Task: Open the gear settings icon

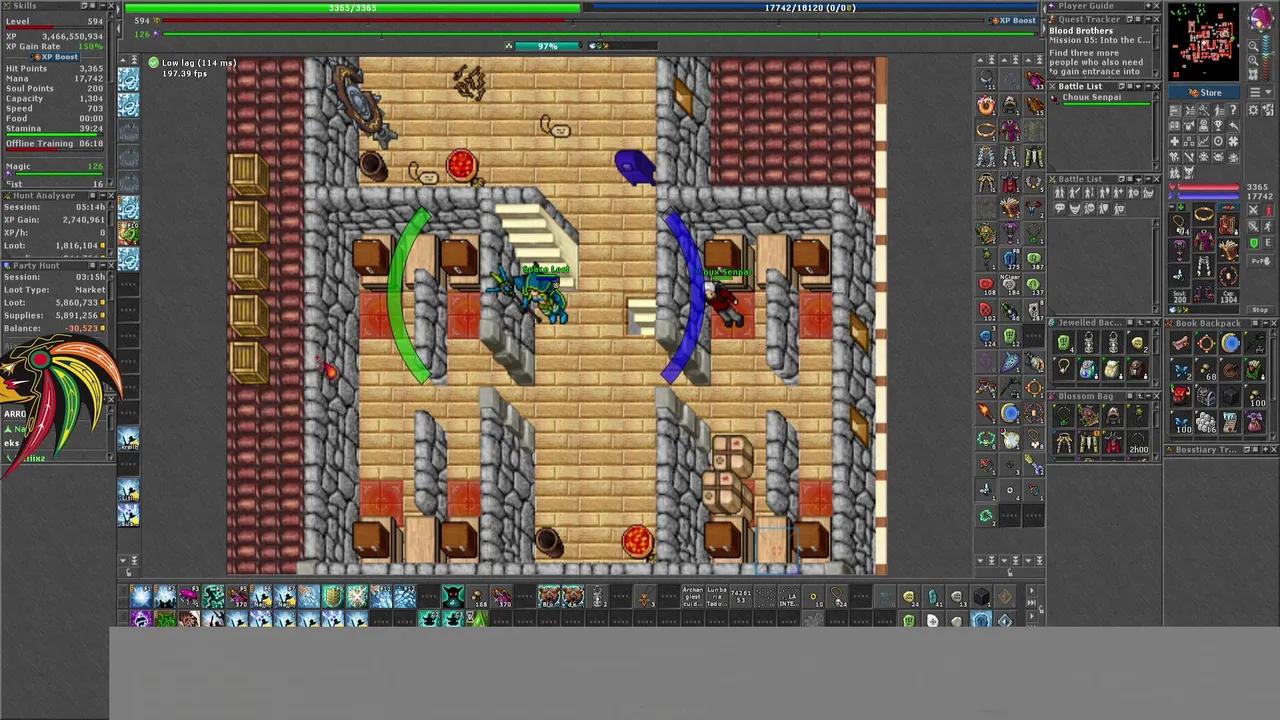Action: pyautogui.click(x=1253, y=109)
